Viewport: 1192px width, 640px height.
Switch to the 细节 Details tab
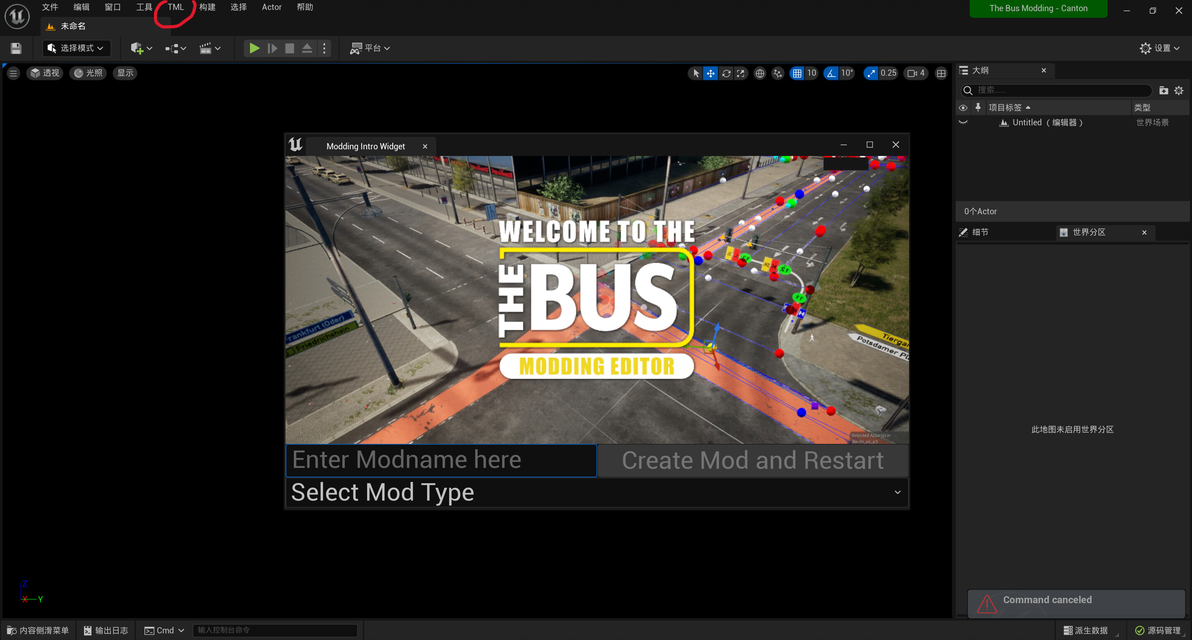pyautogui.click(x=980, y=233)
